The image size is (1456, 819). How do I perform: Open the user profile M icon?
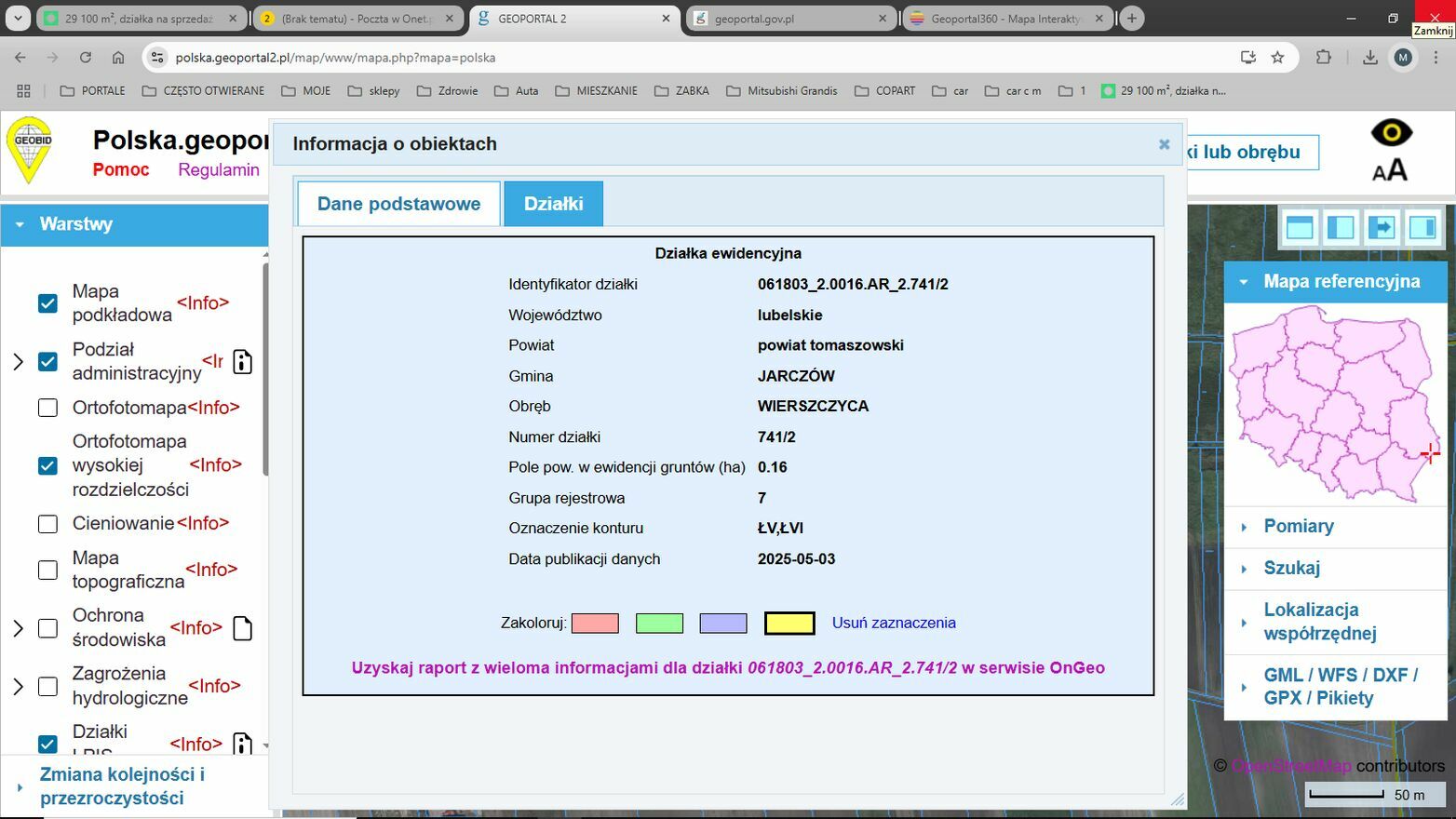(x=1403, y=58)
